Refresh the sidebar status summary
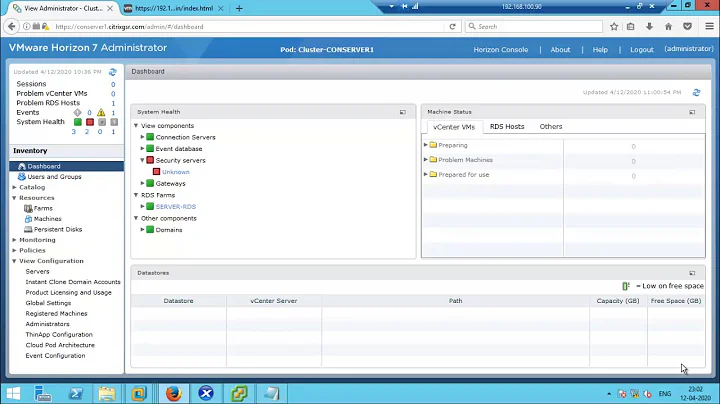The width and height of the screenshot is (720, 404). (x=112, y=72)
